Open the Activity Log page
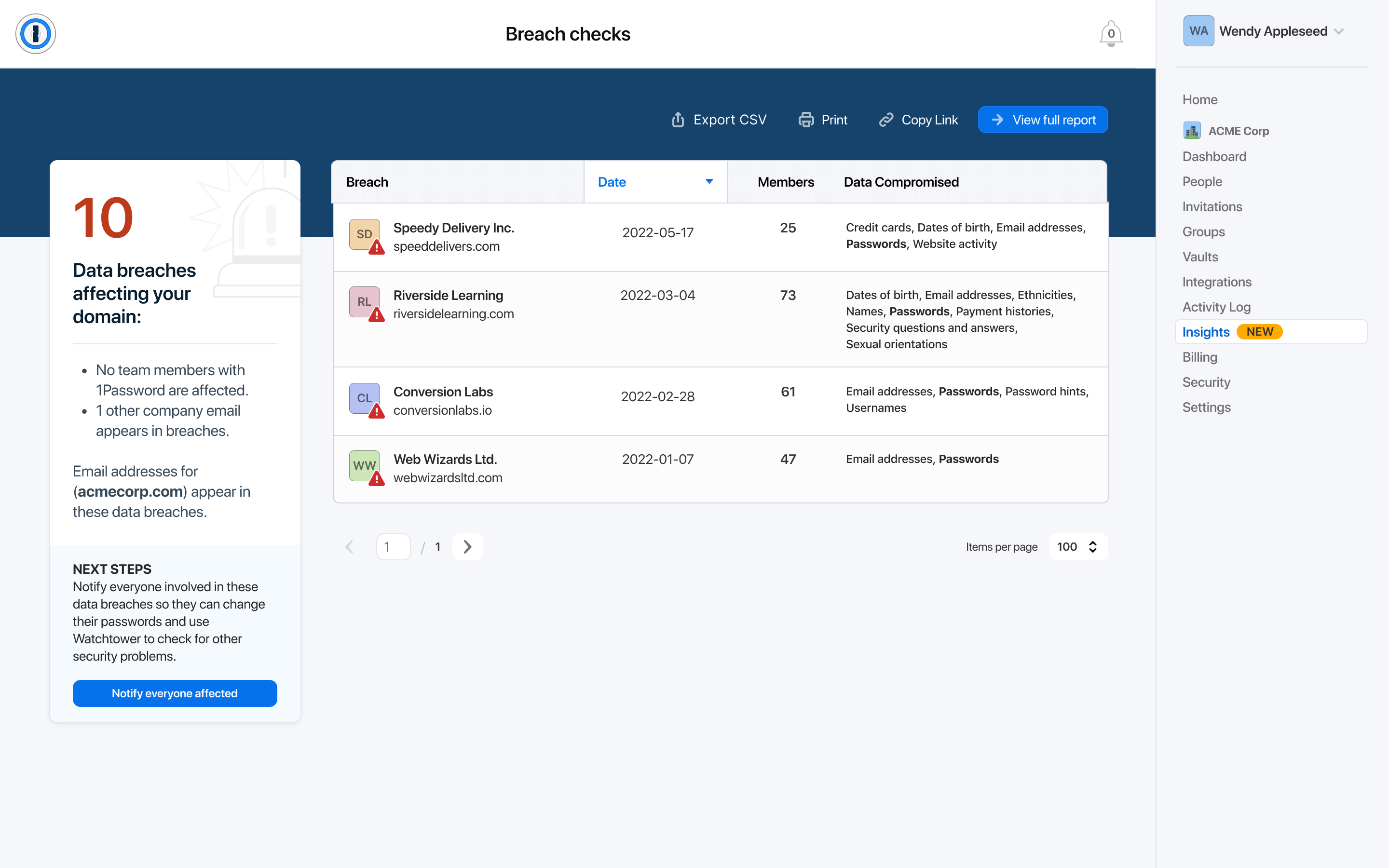The image size is (1389, 868). (1216, 307)
